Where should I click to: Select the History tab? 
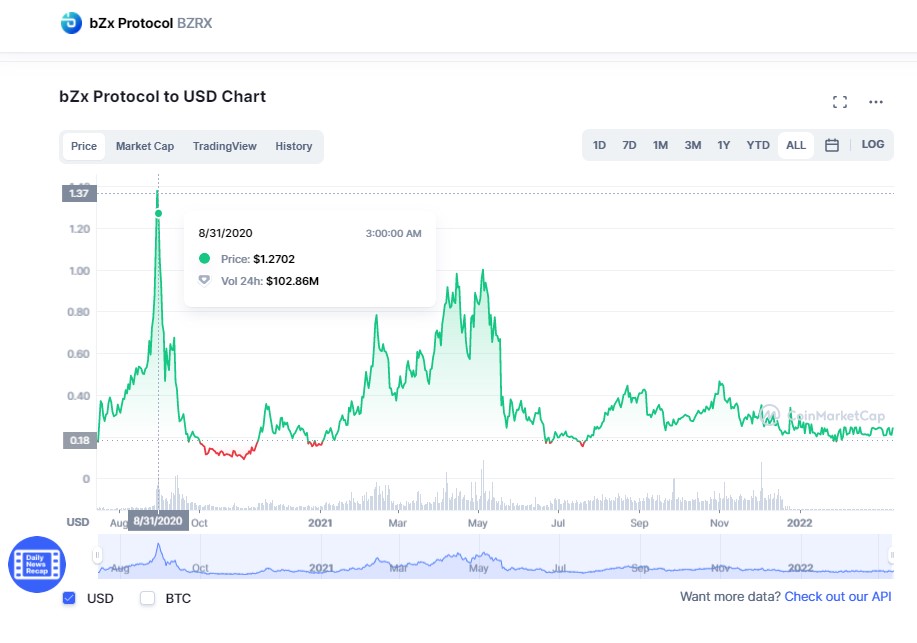[294, 146]
